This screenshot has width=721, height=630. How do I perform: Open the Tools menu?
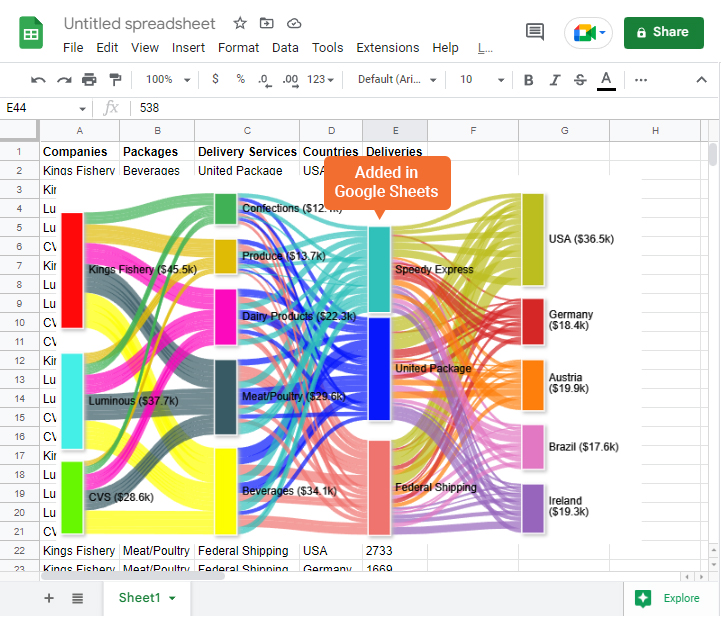327,48
